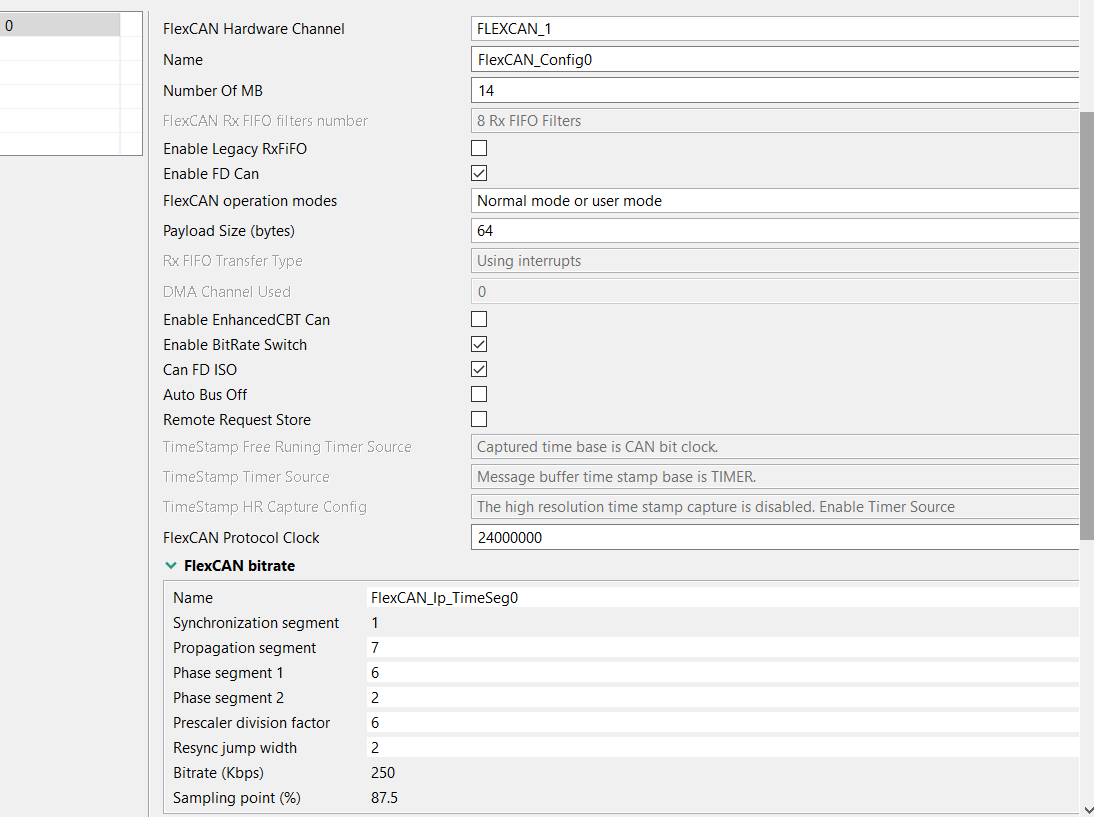Viewport: 1094px width, 817px height.
Task: Uncheck the Can FD ISO option
Action: [x=479, y=370]
